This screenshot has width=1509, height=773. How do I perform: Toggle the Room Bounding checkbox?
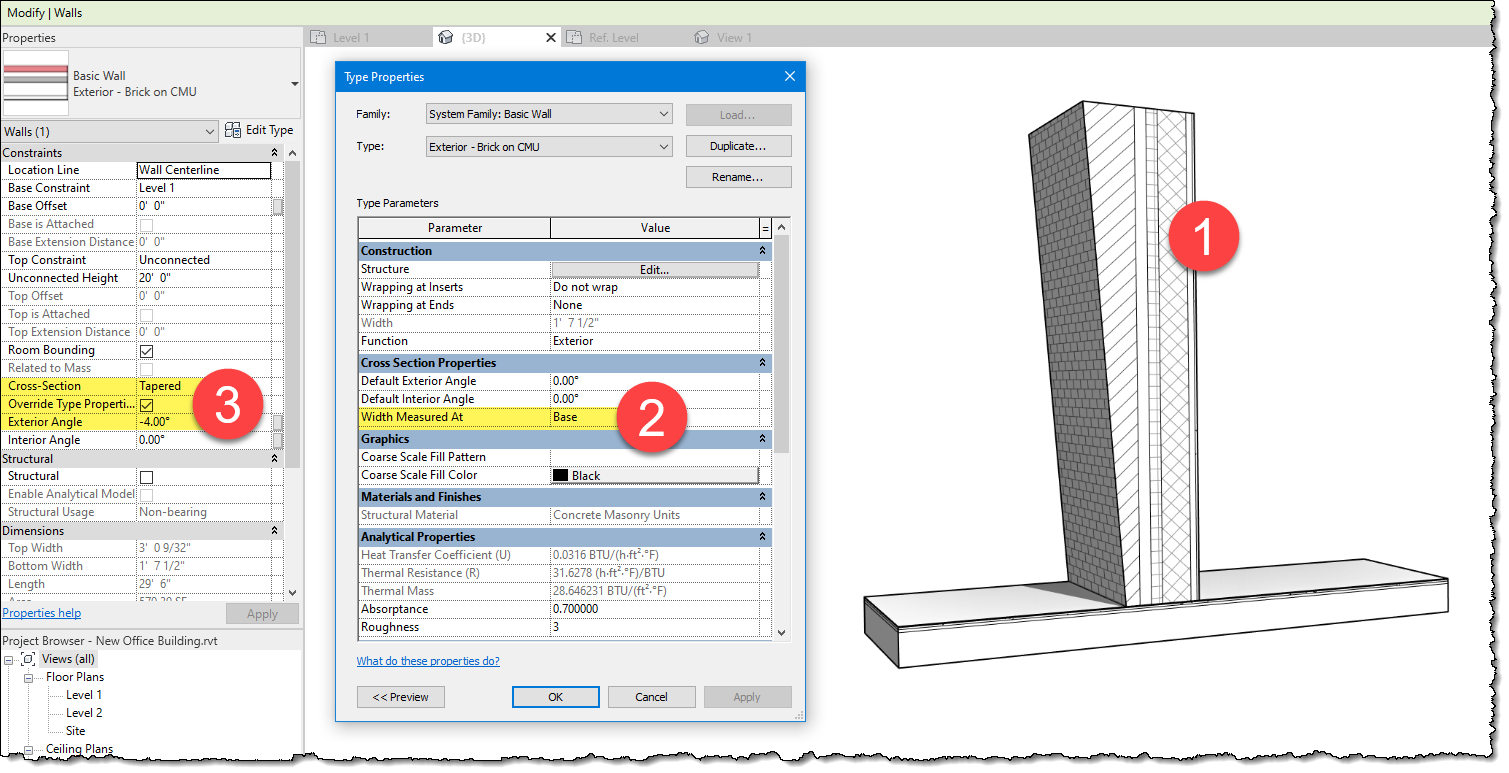click(x=146, y=350)
